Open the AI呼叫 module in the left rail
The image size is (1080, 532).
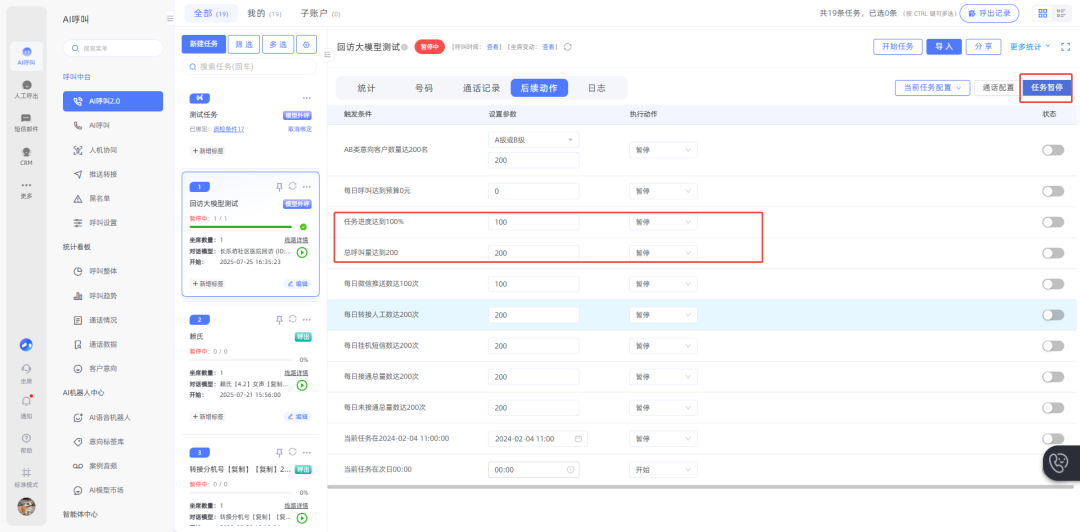26,56
